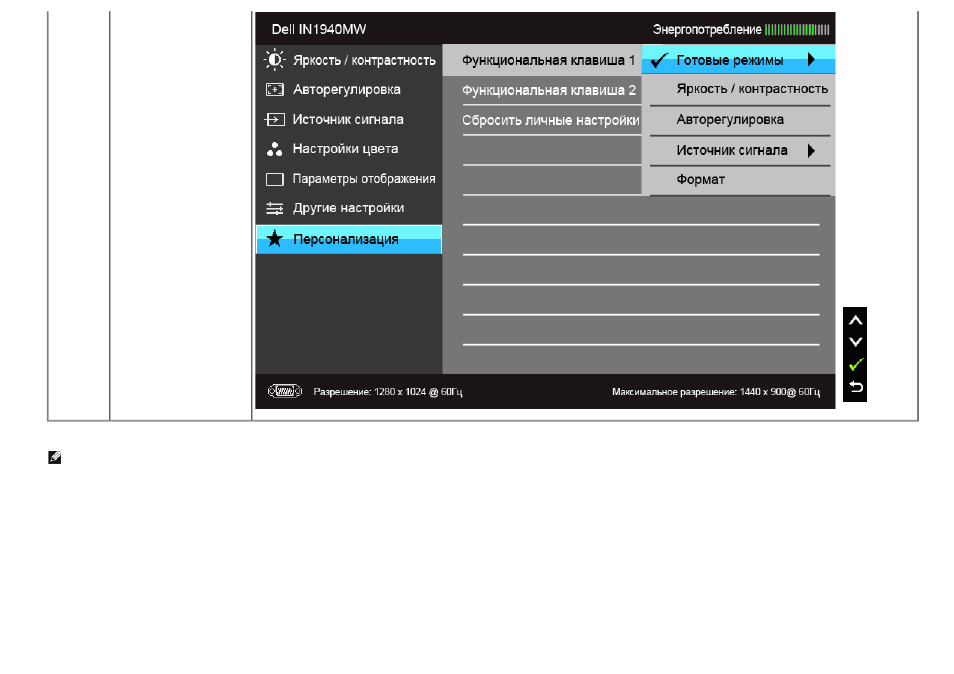Image resolution: width=954 pixels, height=674 pixels.
Task: Click the note pencil icon below table
Action: tap(55, 457)
